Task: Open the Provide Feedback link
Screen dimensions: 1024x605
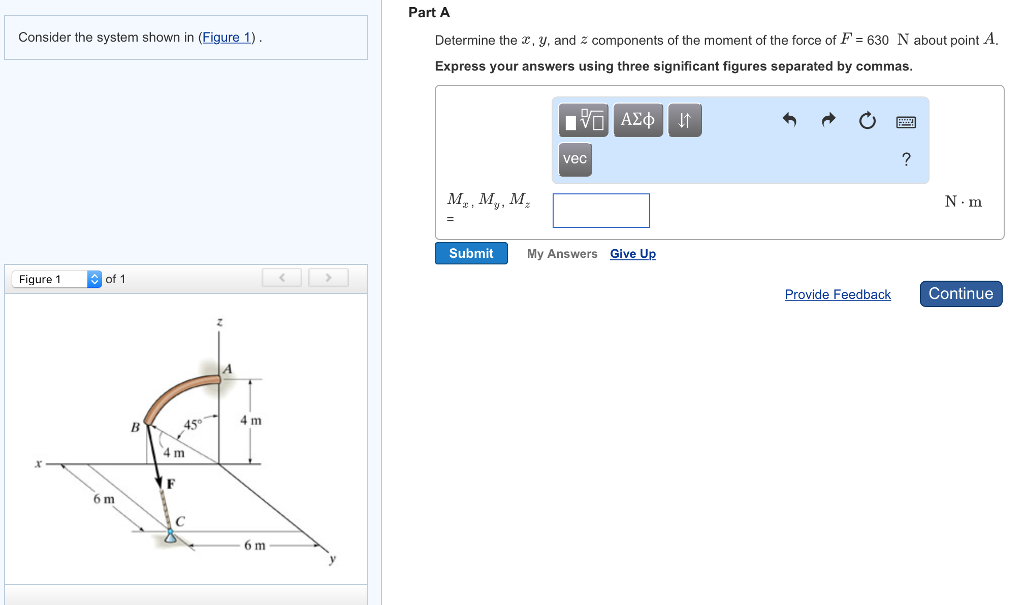Action: tap(837, 294)
